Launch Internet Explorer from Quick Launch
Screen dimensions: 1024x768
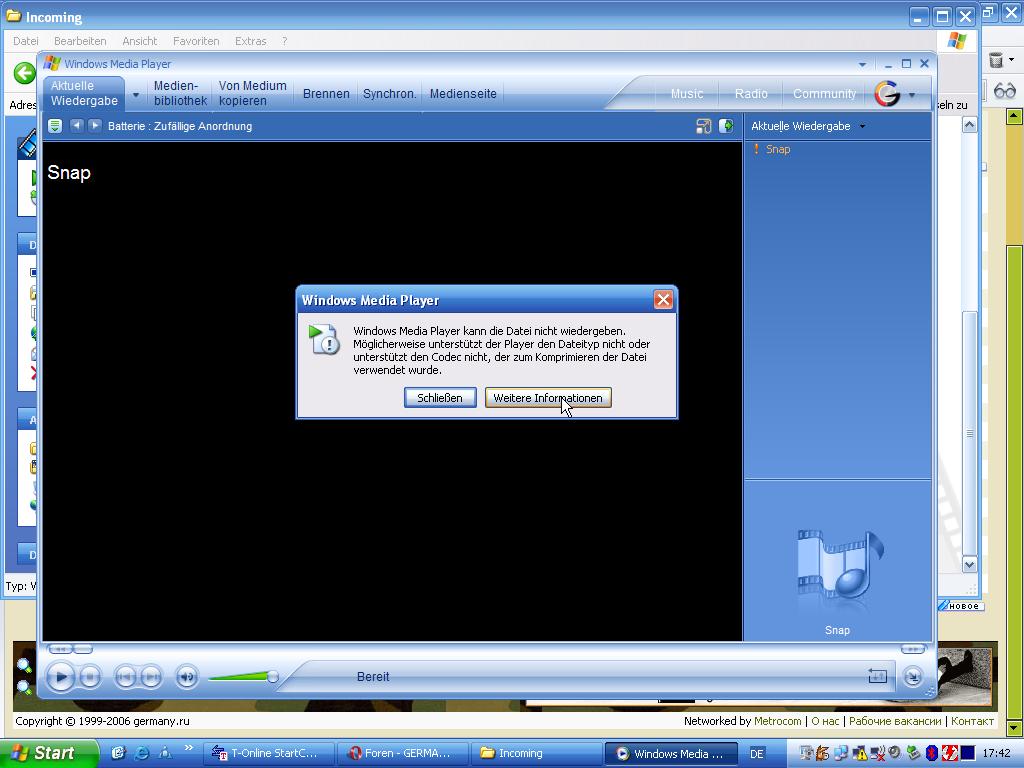click(x=141, y=753)
